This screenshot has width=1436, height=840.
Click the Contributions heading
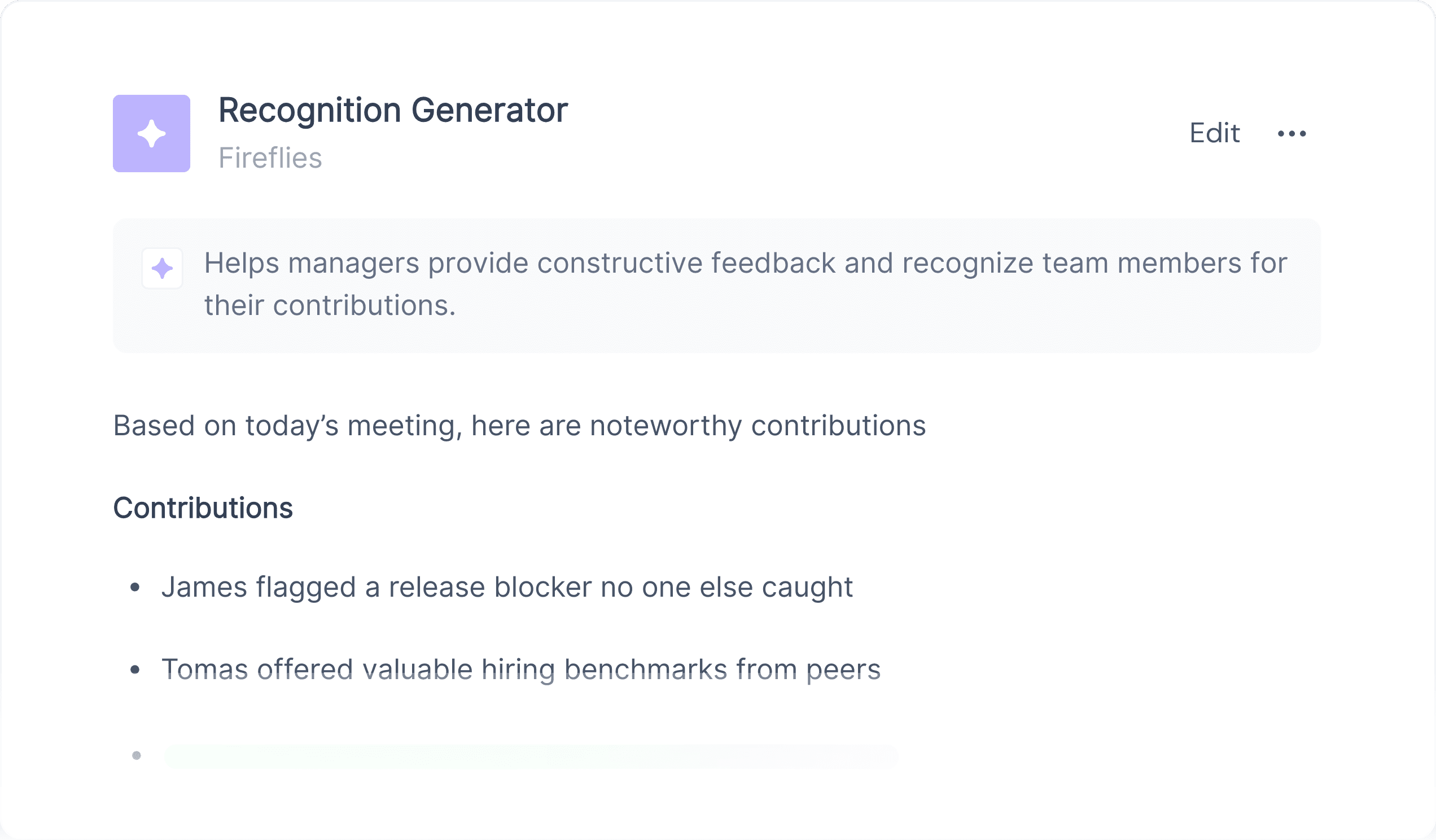[203, 508]
